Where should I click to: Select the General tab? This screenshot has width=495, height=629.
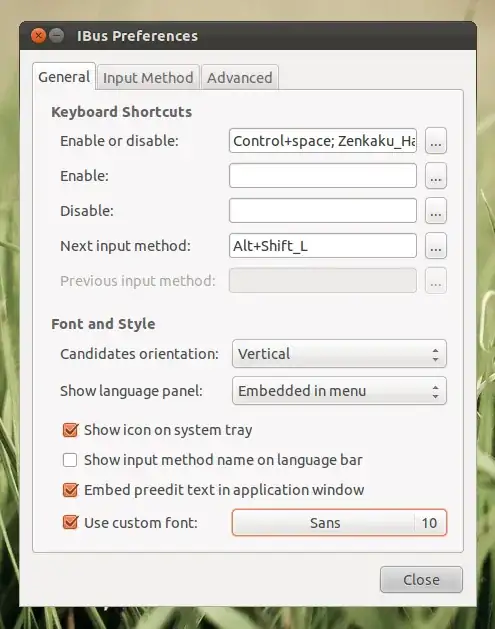point(64,76)
